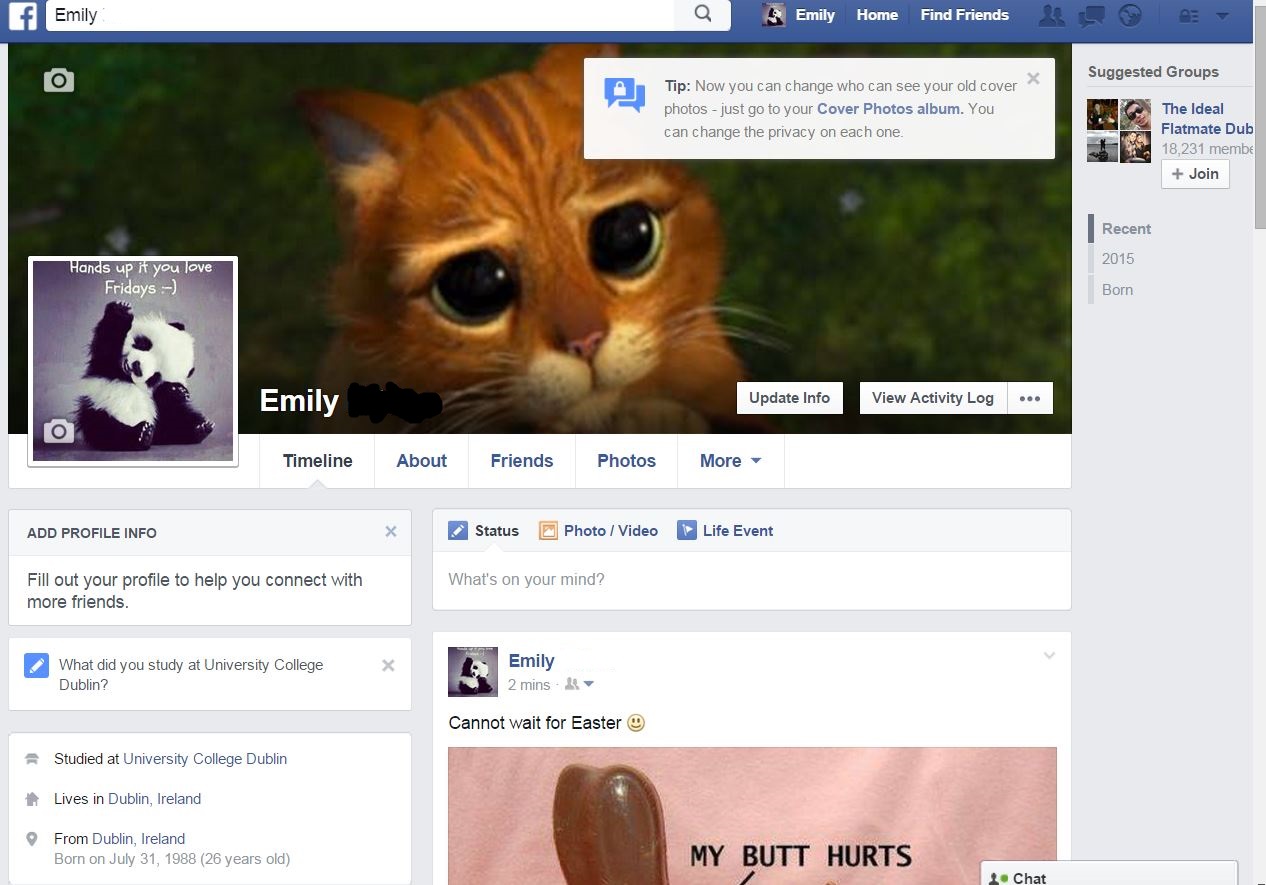This screenshot has width=1266, height=885.
Task: Click the Facebook logo icon
Action: point(22,15)
